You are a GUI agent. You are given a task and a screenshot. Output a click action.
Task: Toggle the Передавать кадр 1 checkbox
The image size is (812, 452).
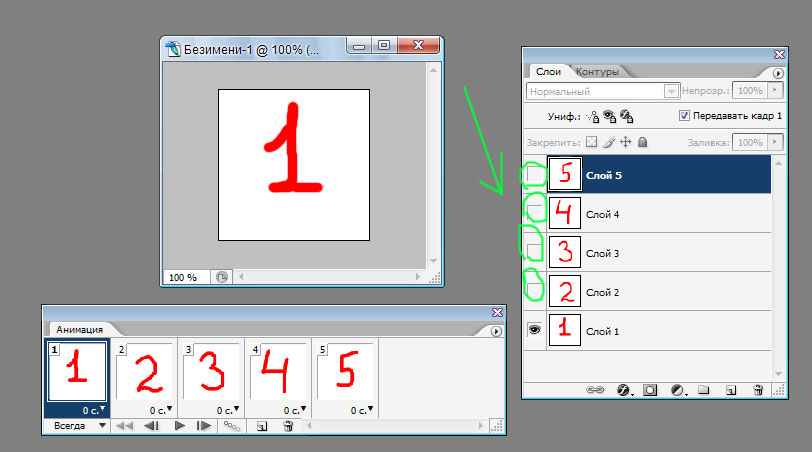point(684,115)
